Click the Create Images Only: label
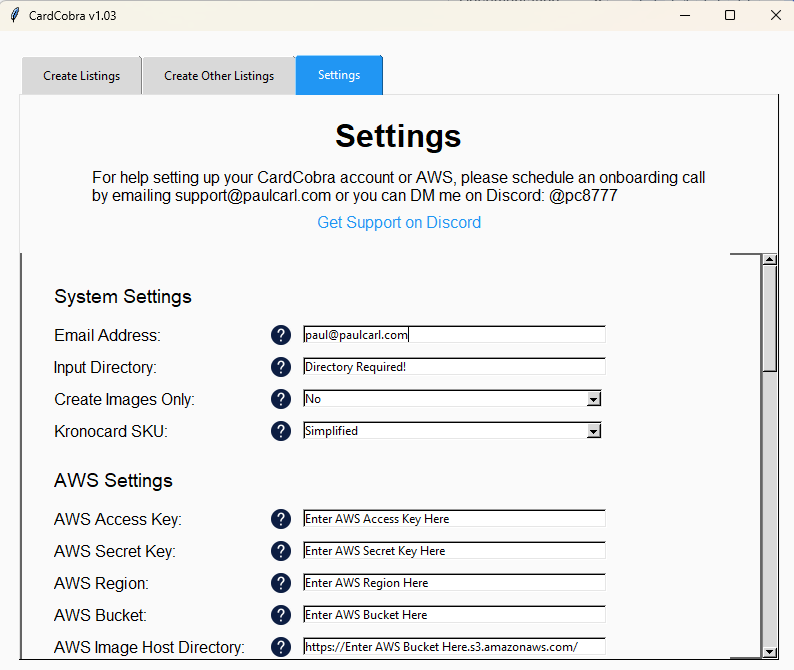Image resolution: width=794 pixels, height=670 pixels. (125, 400)
